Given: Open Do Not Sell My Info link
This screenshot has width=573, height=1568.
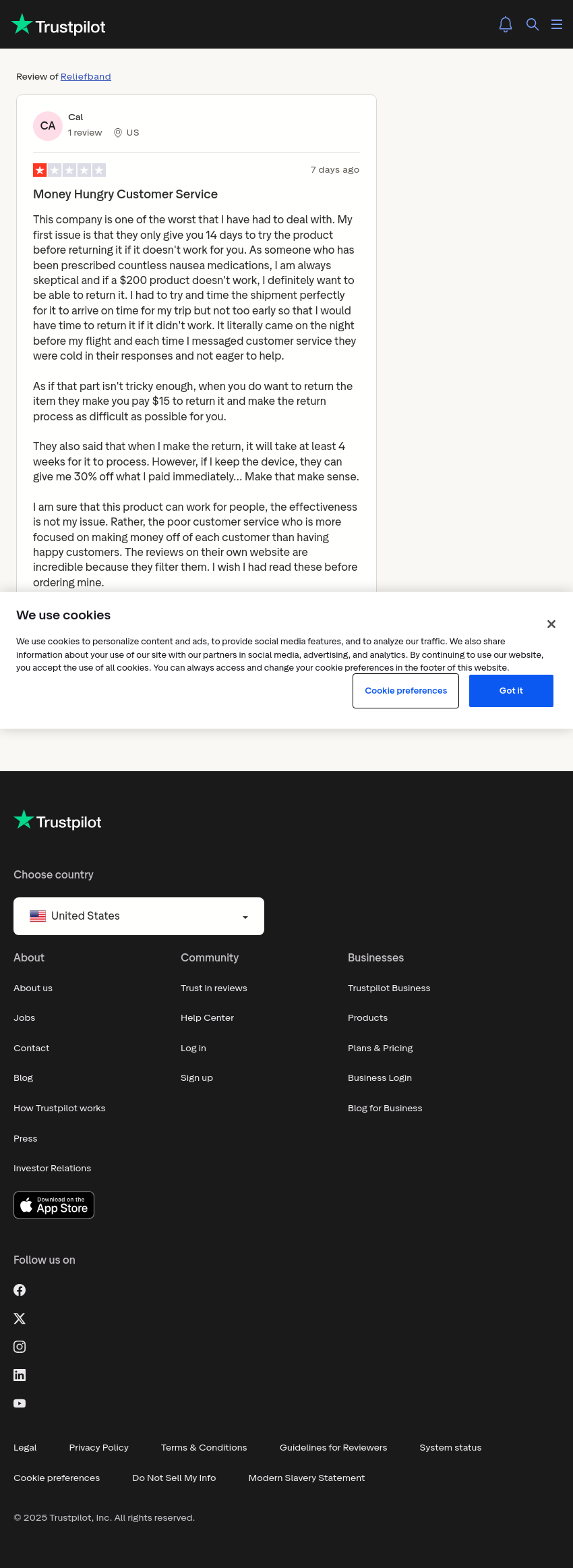Looking at the screenshot, I should click(x=175, y=1478).
